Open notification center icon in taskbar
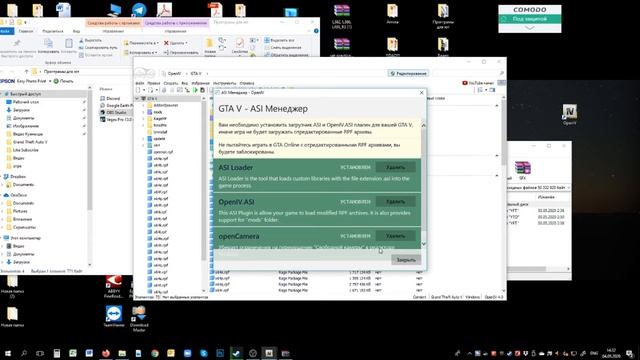 pos(630,353)
